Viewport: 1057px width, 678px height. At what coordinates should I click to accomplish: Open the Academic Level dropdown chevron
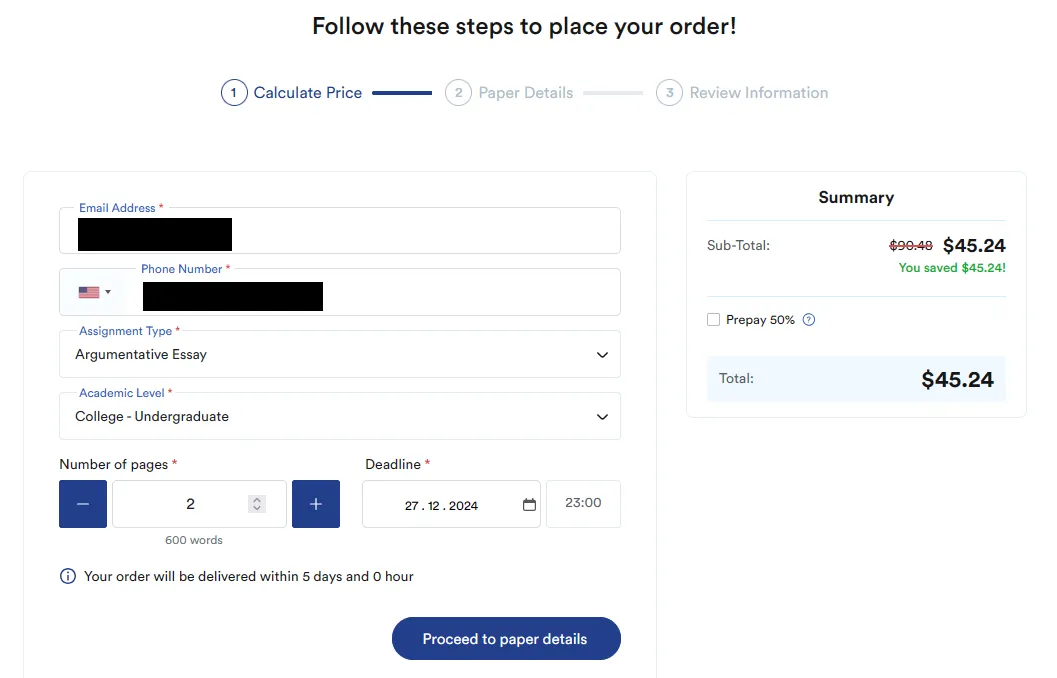click(x=602, y=417)
